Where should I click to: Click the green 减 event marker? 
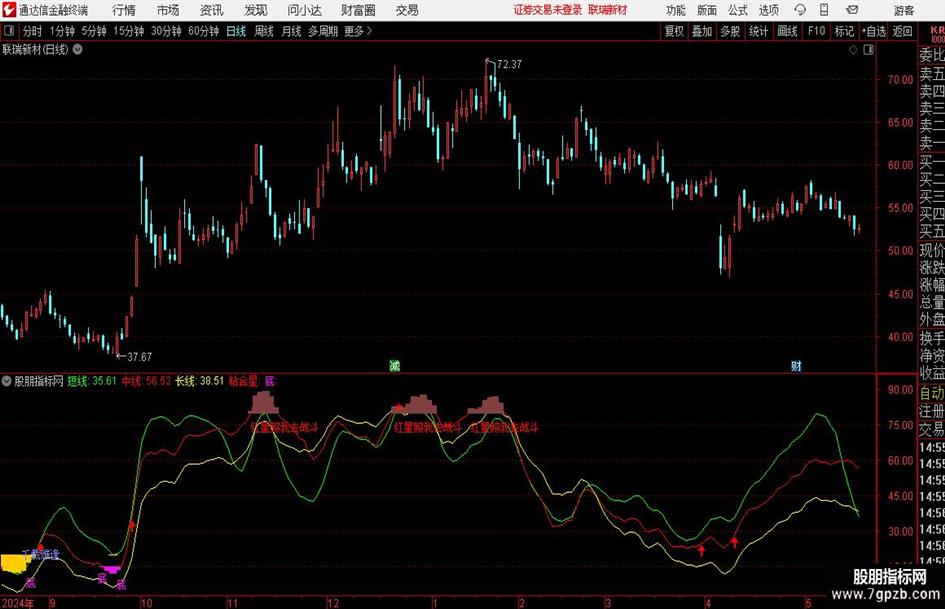tap(395, 365)
